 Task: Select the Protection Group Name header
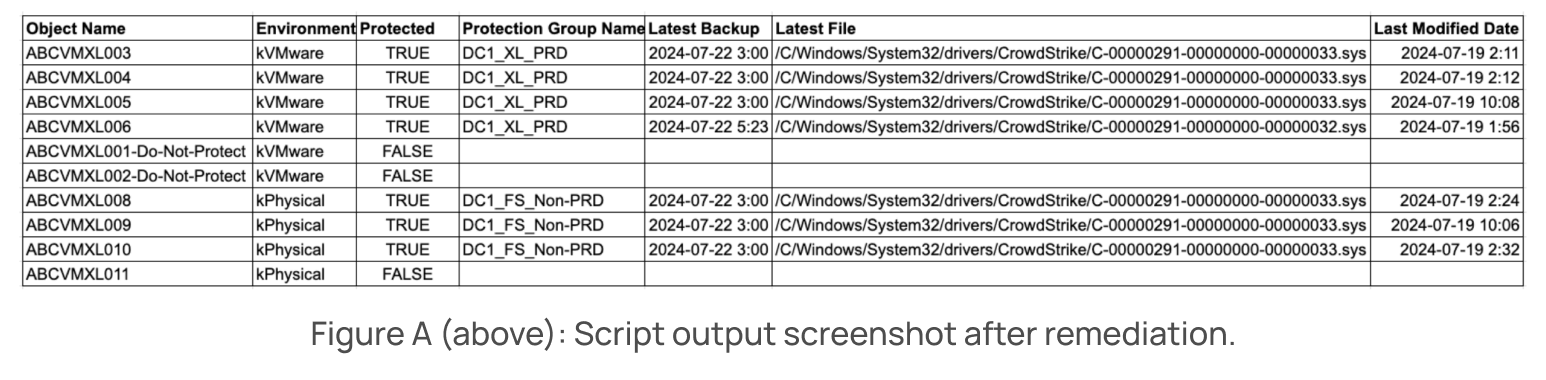pyautogui.click(x=552, y=29)
